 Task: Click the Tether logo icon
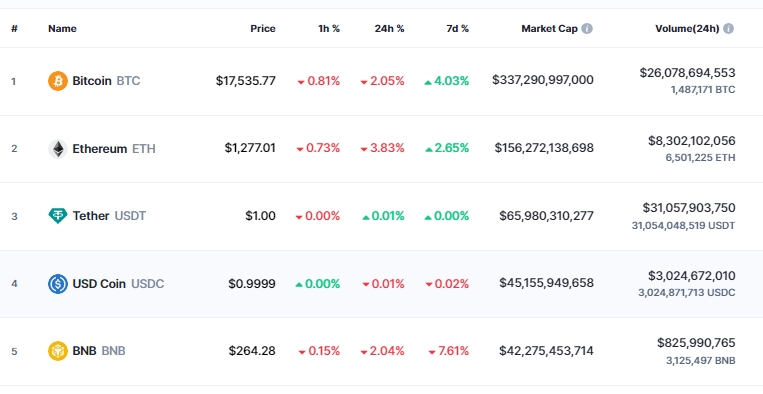[57, 215]
